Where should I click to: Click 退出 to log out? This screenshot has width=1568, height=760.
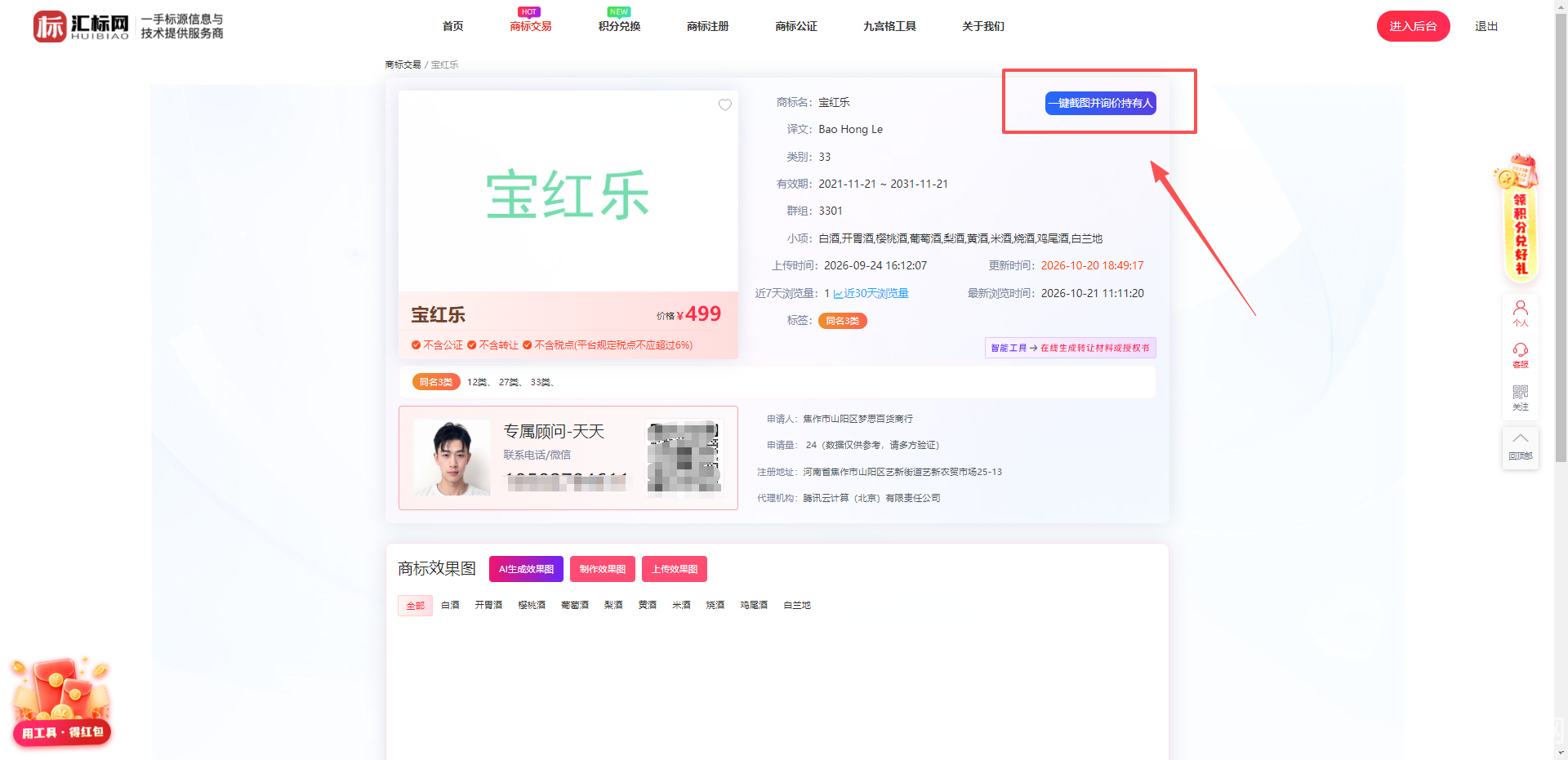point(1486,26)
